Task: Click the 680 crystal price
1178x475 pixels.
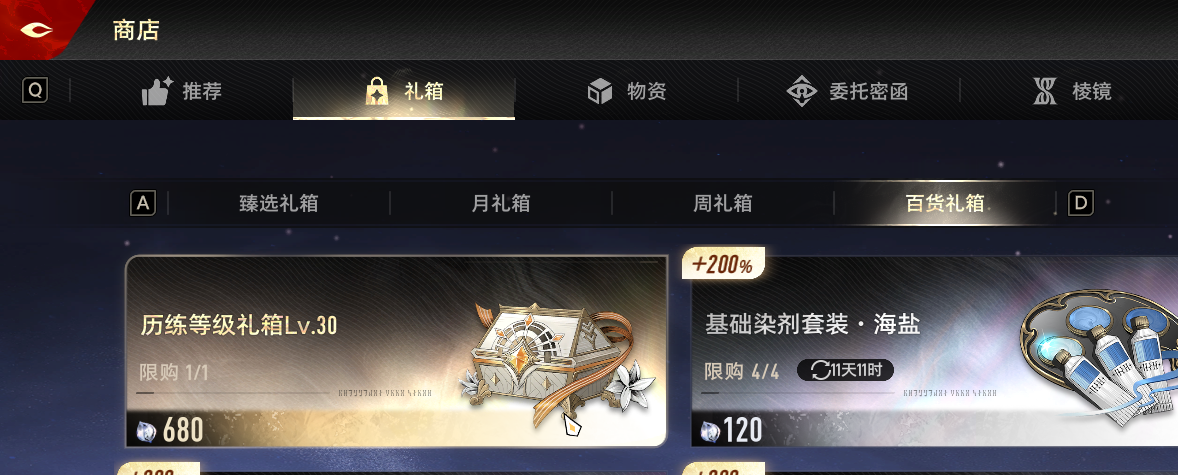Action: pyautogui.click(x=170, y=431)
